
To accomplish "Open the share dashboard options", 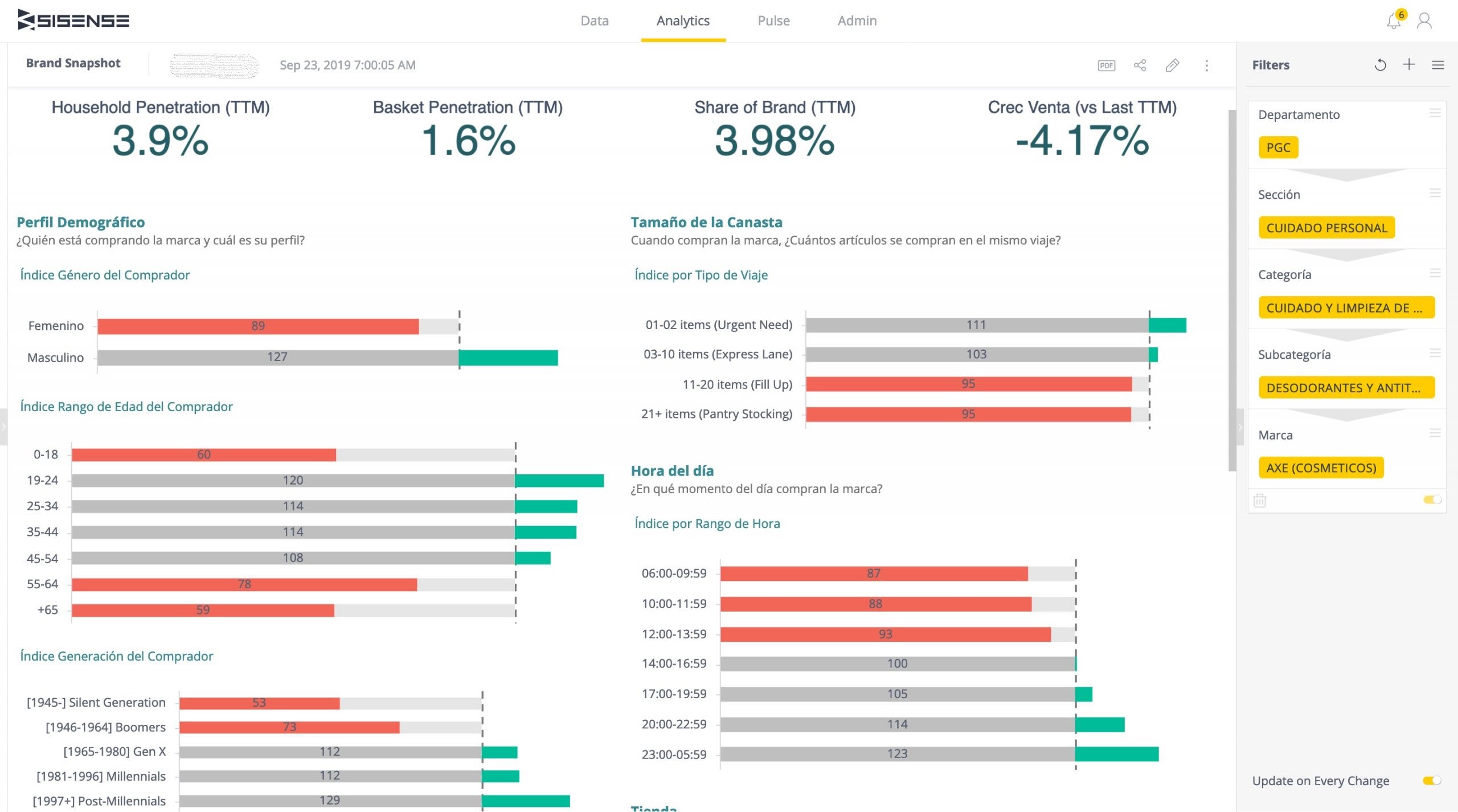I will click(x=1139, y=65).
